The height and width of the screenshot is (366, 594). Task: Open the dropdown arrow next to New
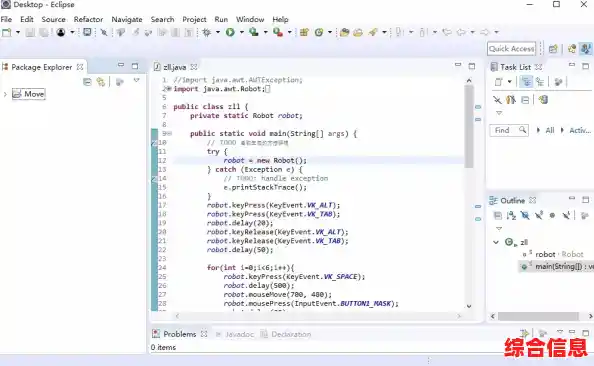coord(17,32)
